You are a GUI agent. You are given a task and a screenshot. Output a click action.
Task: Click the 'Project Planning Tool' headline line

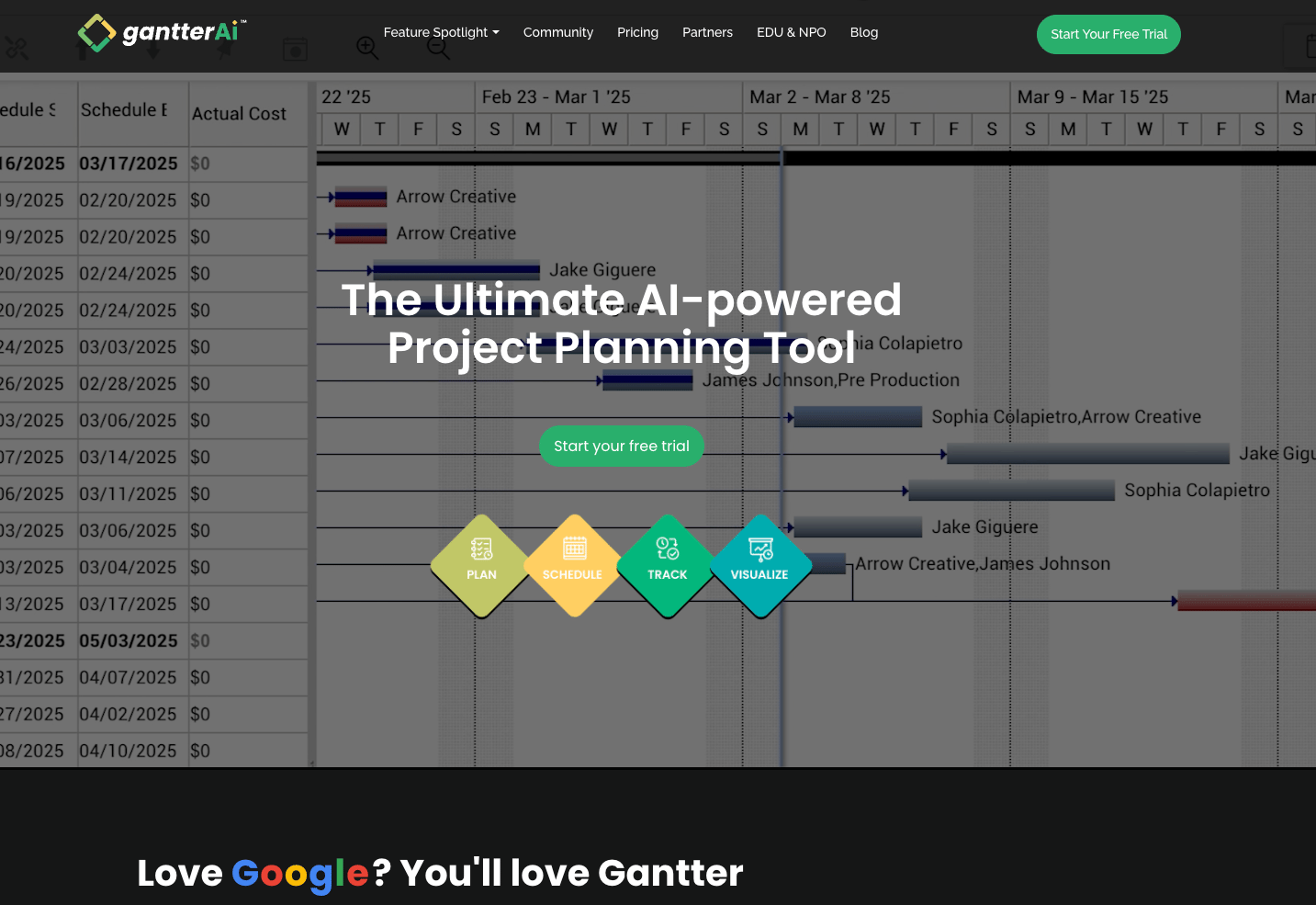[x=622, y=347]
